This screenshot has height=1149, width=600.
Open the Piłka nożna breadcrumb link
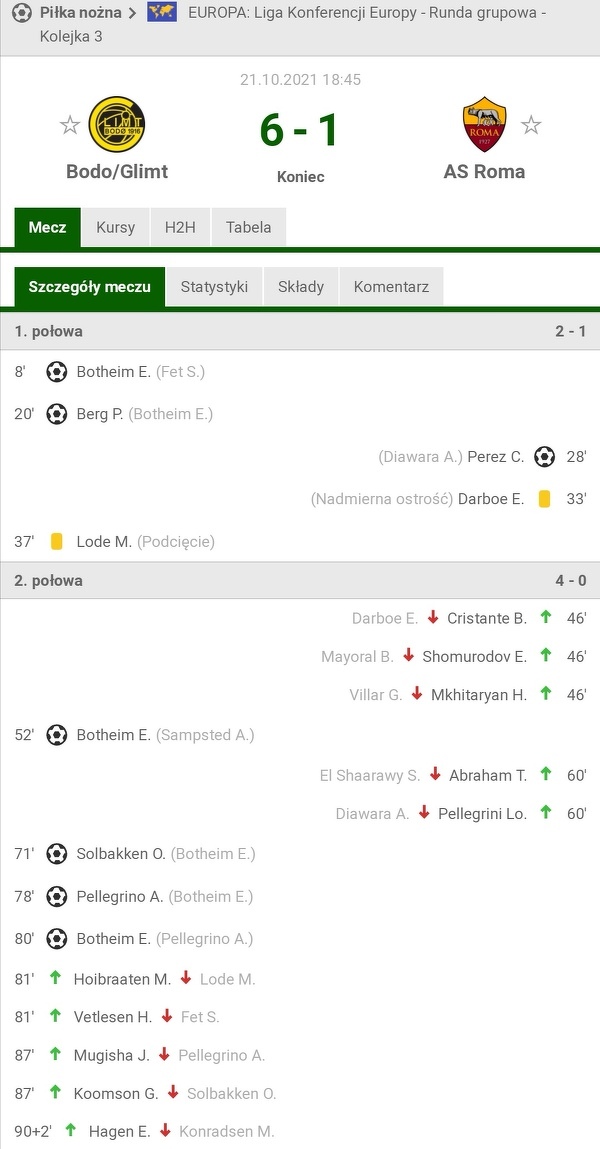pyautogui.click(x=80, y=13)
